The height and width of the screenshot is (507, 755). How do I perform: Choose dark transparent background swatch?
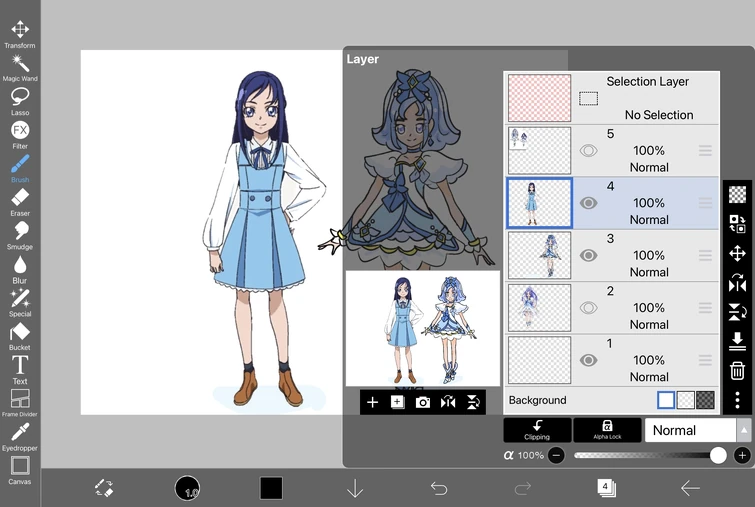(x=705, y=400)
